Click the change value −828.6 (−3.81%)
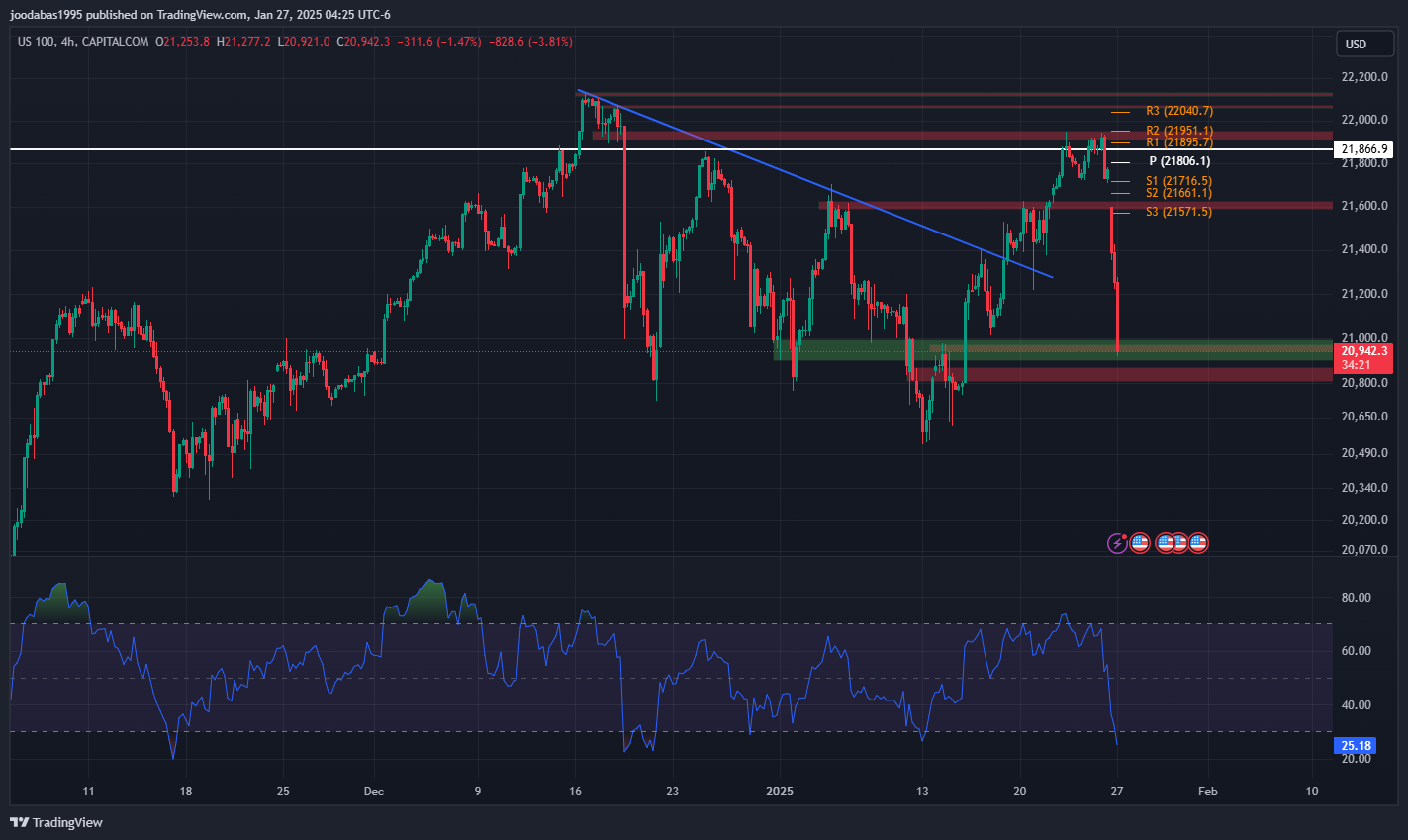Viewport: 1408px width, 840px height. [x=529, y=42]
